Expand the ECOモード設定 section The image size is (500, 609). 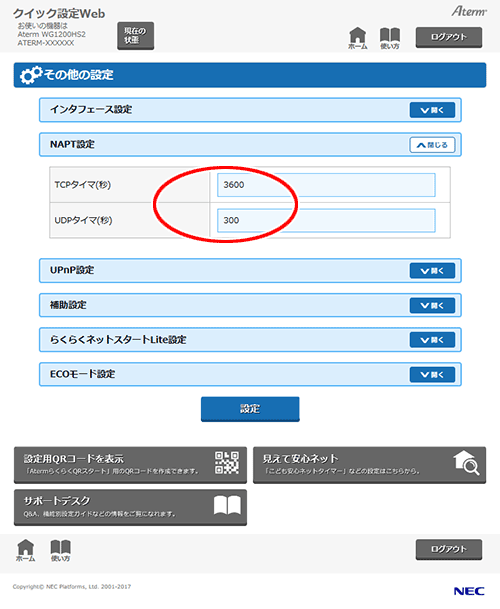point(432,375)
